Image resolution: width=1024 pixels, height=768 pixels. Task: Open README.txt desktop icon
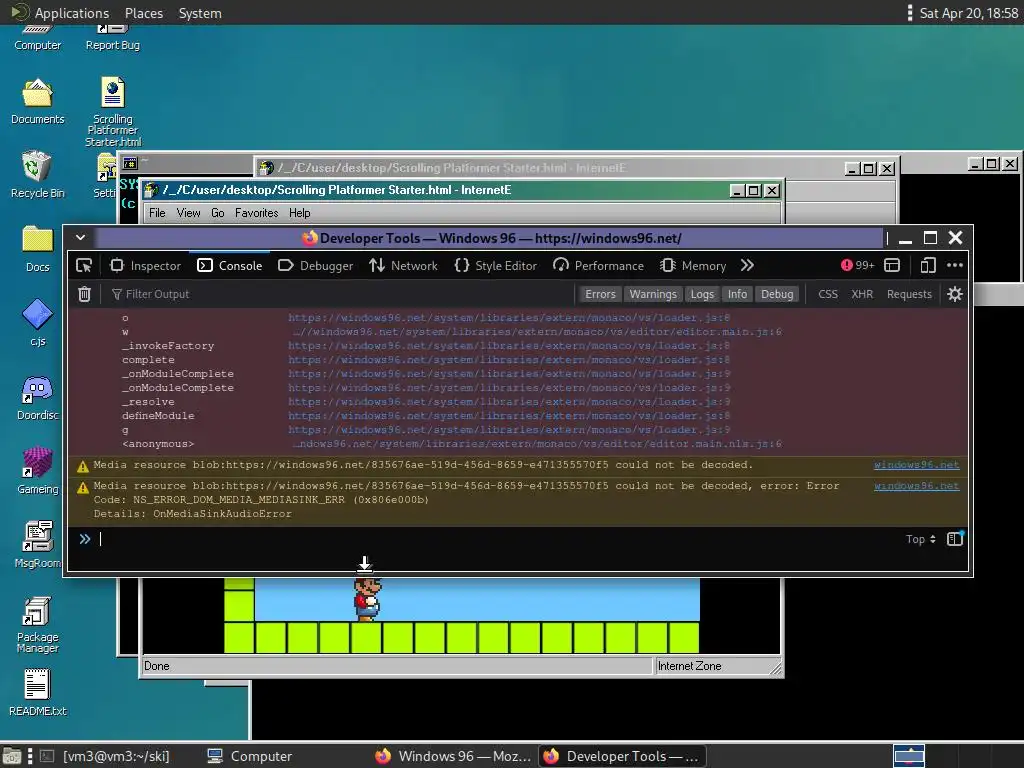point(37,693)
